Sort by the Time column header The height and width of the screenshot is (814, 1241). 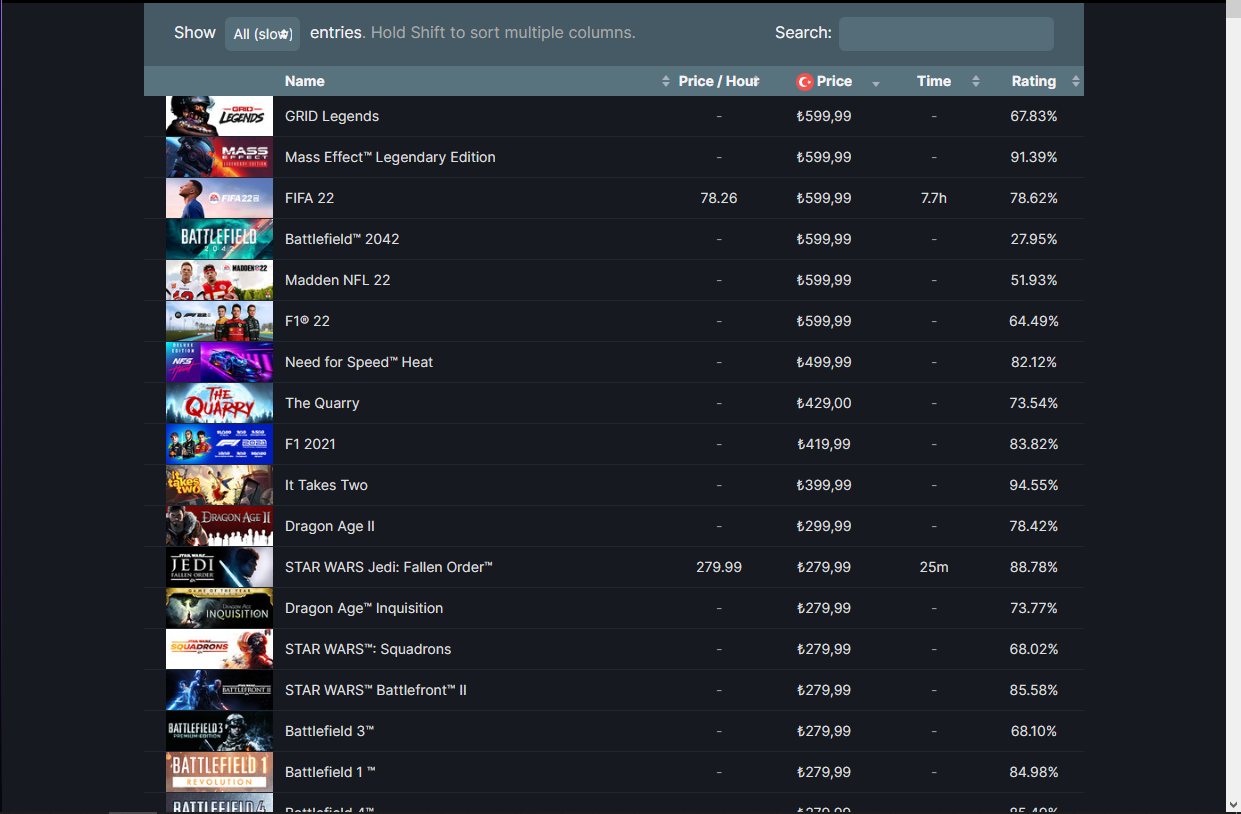click(x=934, y=81)
